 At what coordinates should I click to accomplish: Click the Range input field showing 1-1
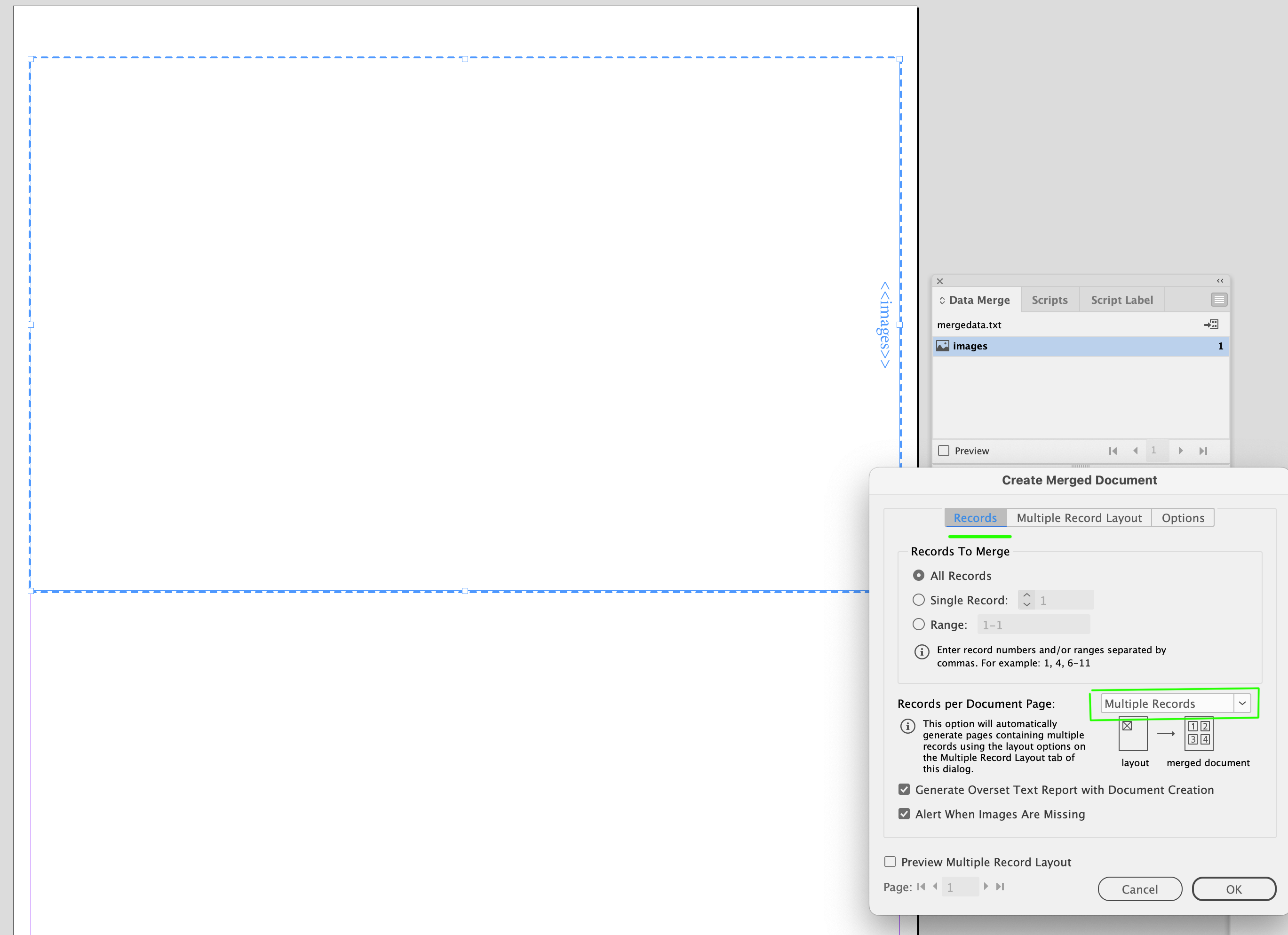point(1033,624)
